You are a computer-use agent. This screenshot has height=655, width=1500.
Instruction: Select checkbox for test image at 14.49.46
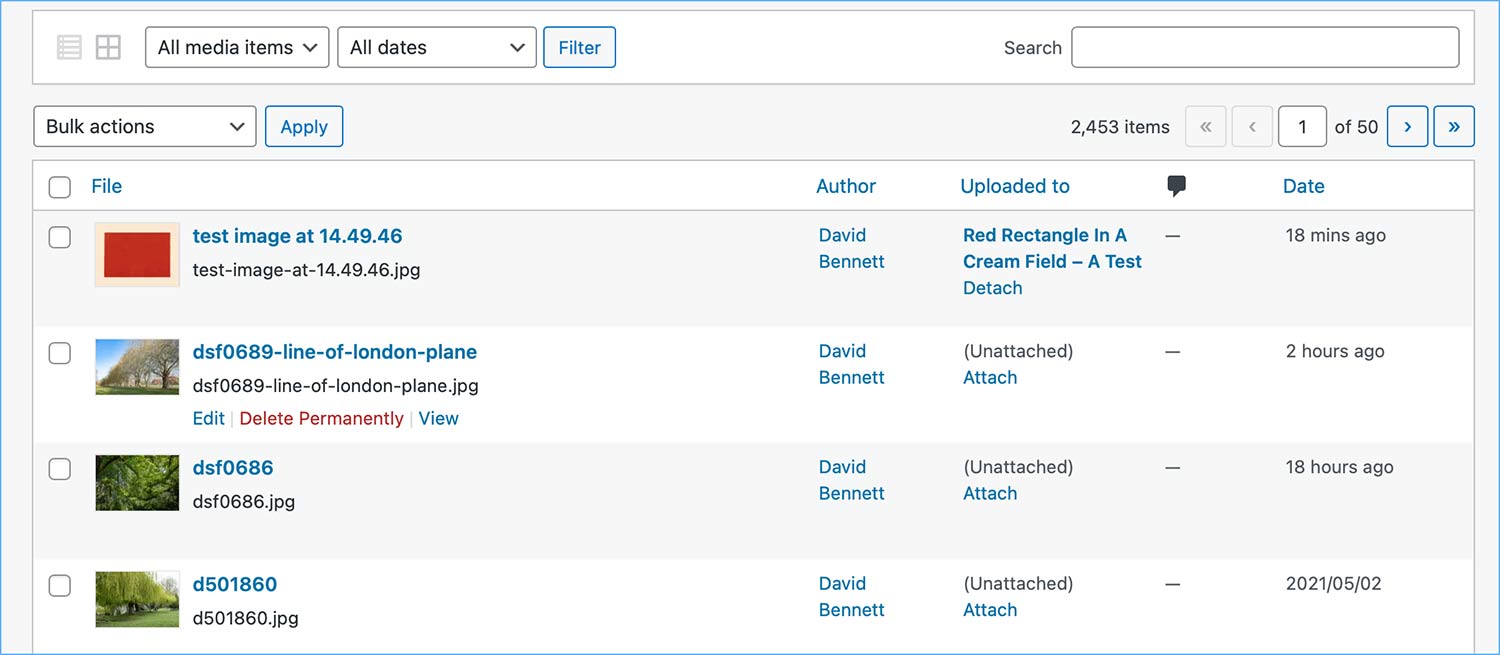pyautogui.click(x=60, y=237)
